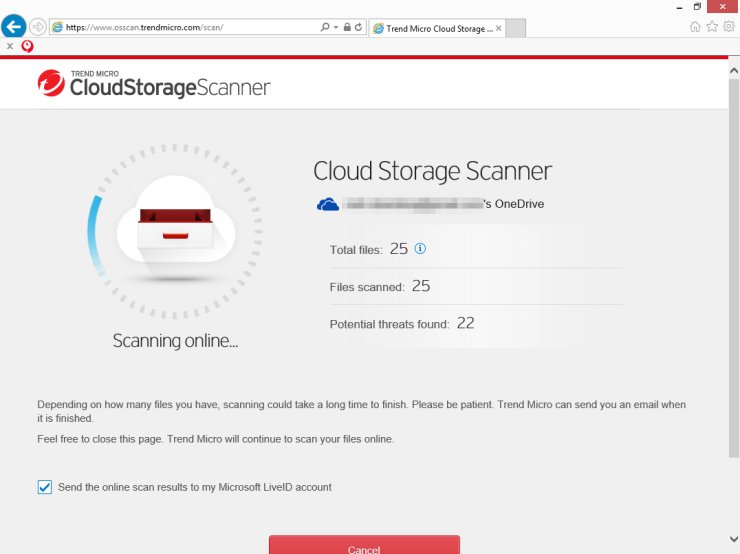Open a new blank browser tab

click(515, 28)
